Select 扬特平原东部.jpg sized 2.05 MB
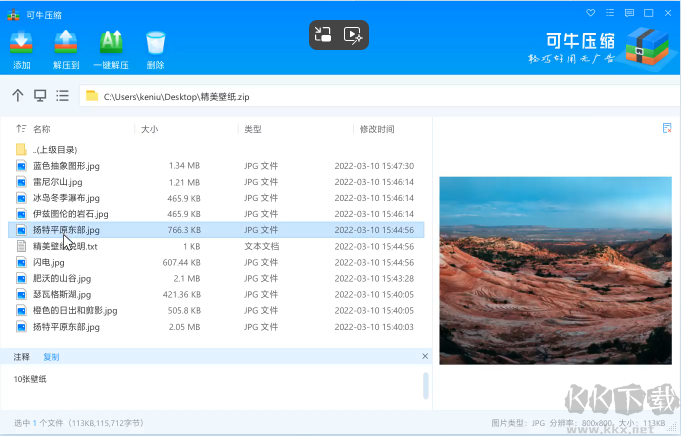 tap(216, 327)
